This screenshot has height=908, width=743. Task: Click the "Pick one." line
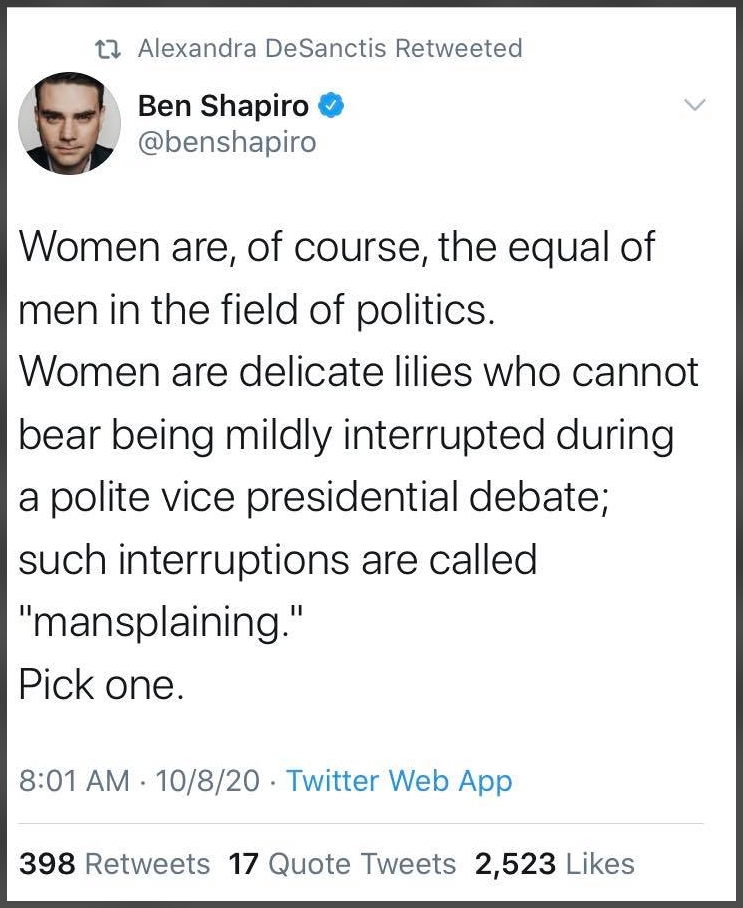102,684
